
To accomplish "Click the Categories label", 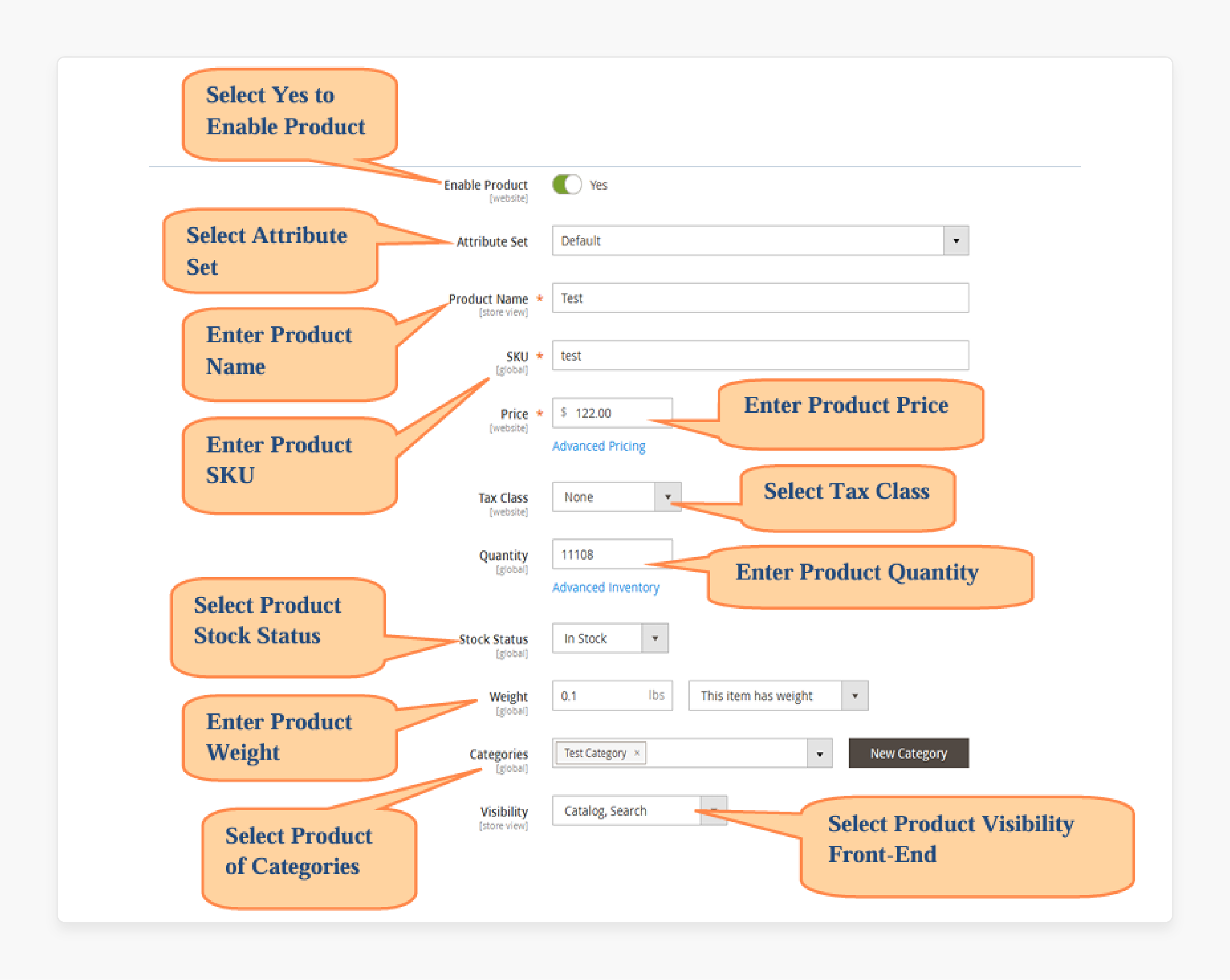I will tap(498, 754).
